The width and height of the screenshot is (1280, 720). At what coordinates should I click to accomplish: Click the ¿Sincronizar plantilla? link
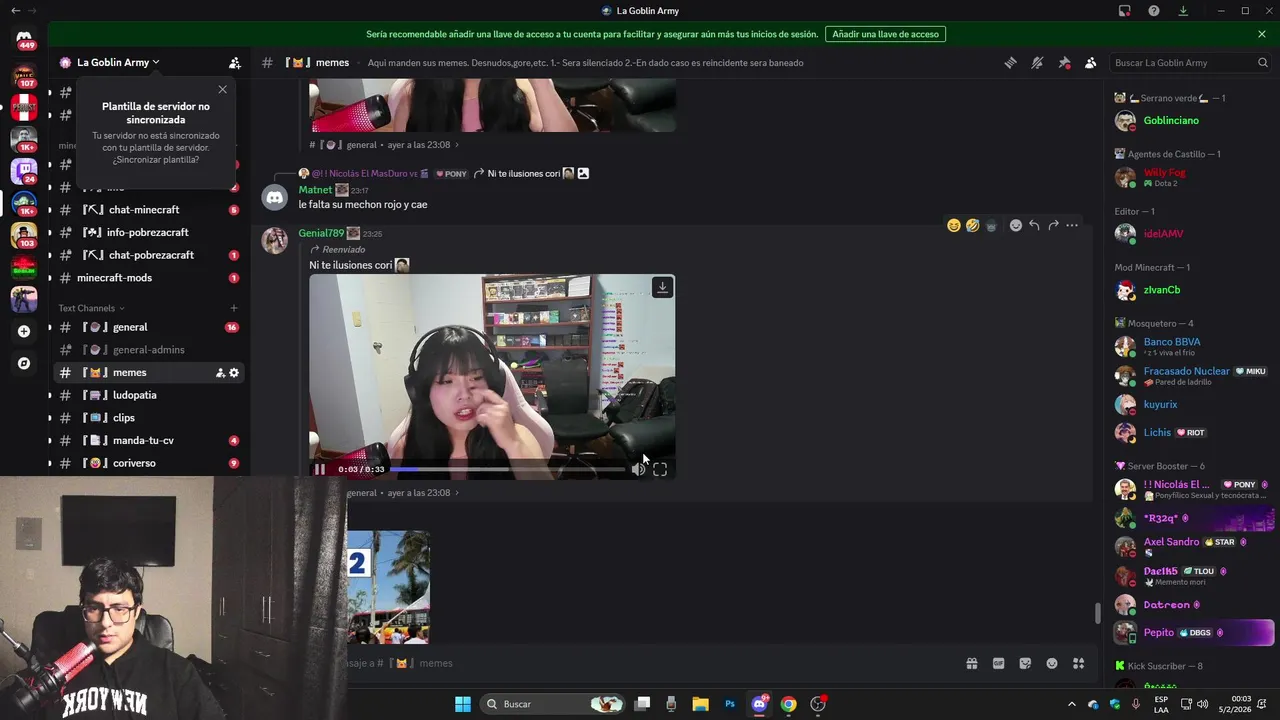(x=155, y=159)
